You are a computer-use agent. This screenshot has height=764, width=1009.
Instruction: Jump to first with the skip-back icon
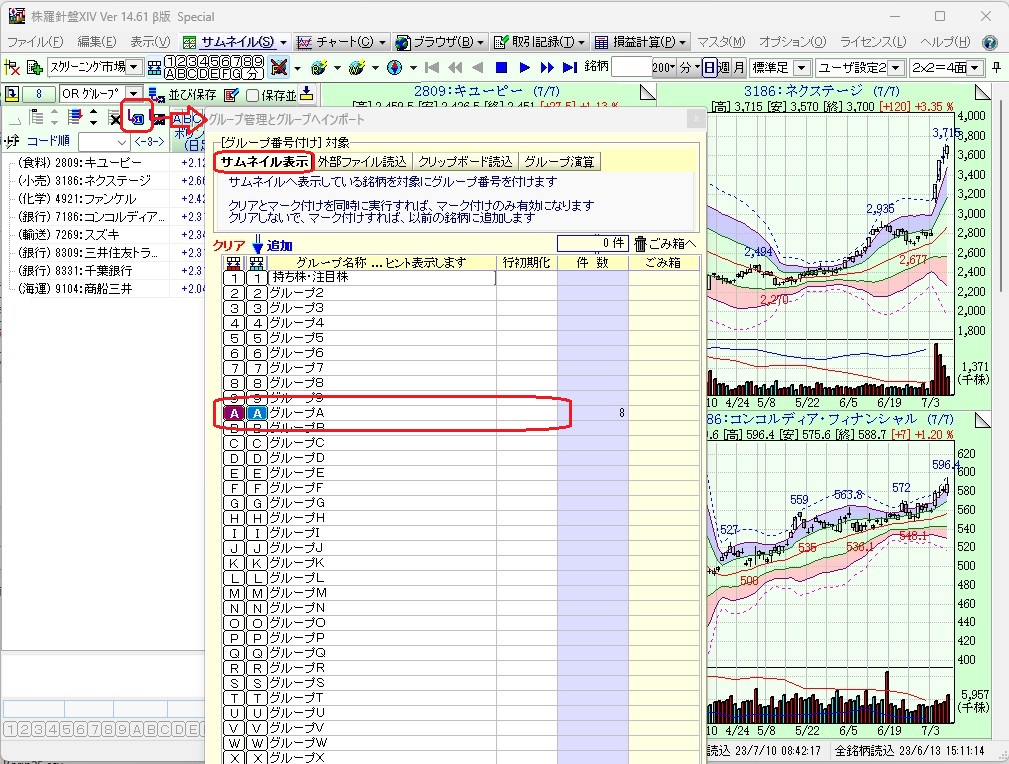point(432,67)
